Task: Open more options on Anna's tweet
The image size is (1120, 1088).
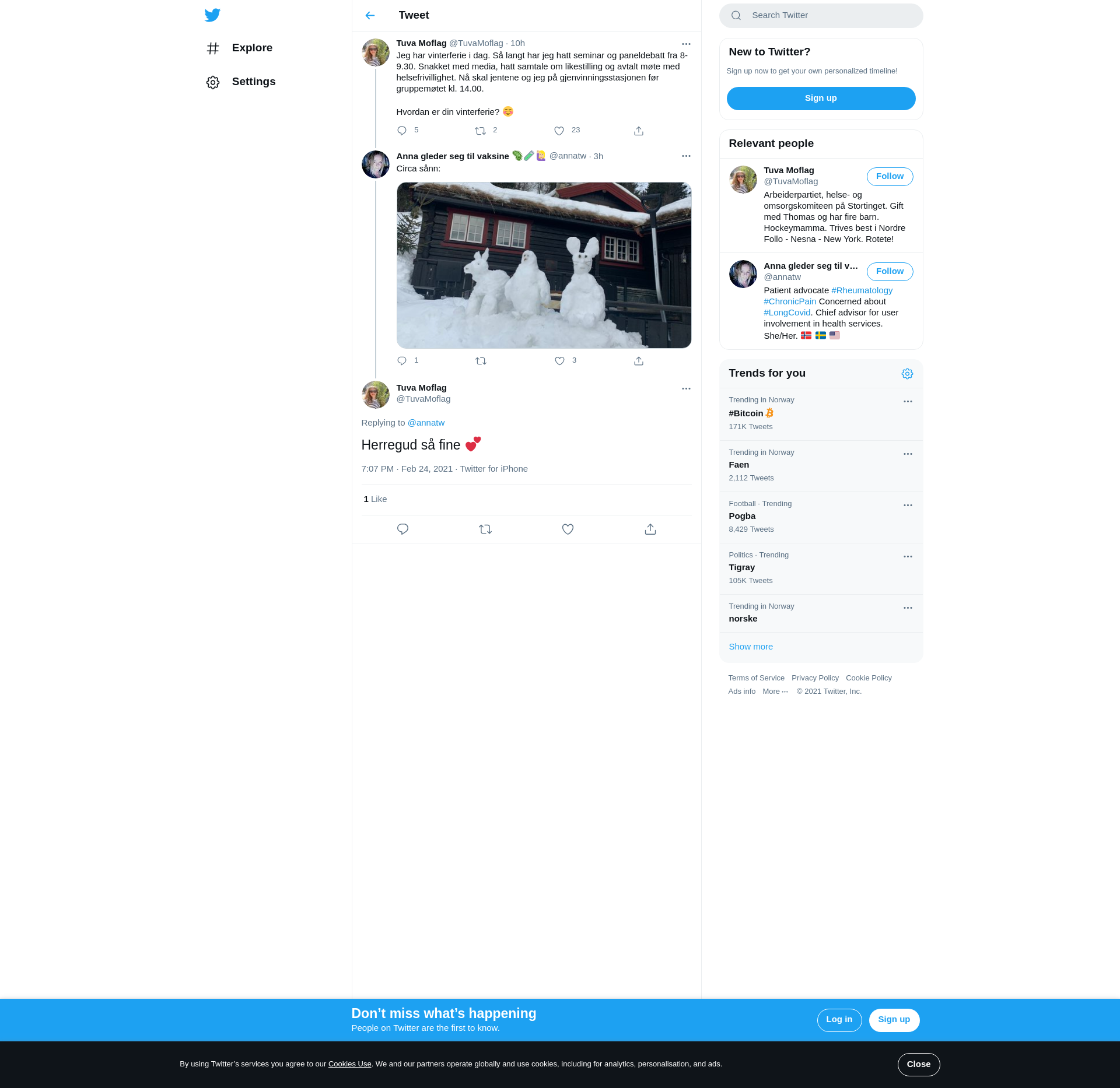Action: coord(686,156)
